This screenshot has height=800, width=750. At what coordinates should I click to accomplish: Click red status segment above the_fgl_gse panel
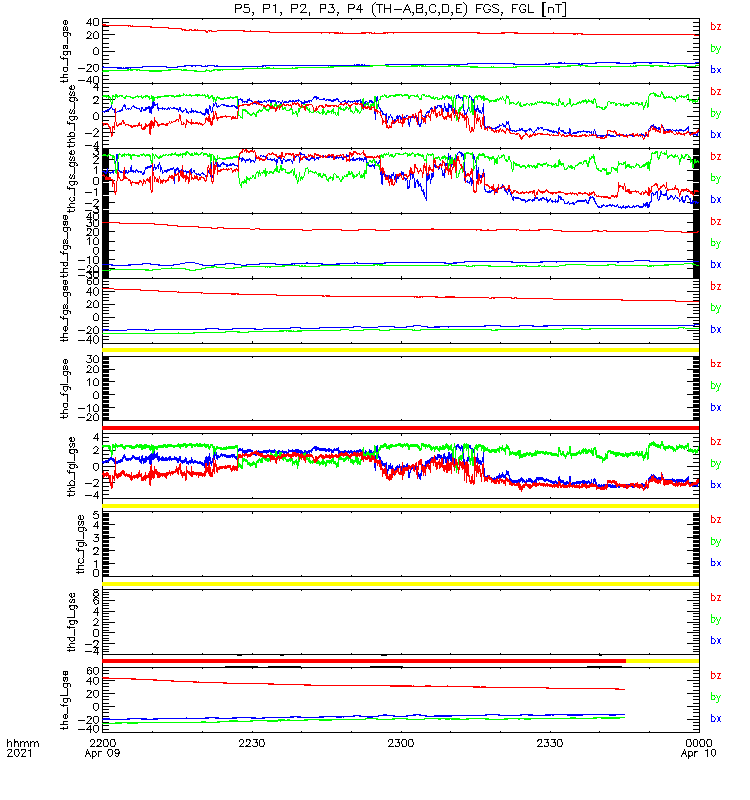tap(364, 661)
